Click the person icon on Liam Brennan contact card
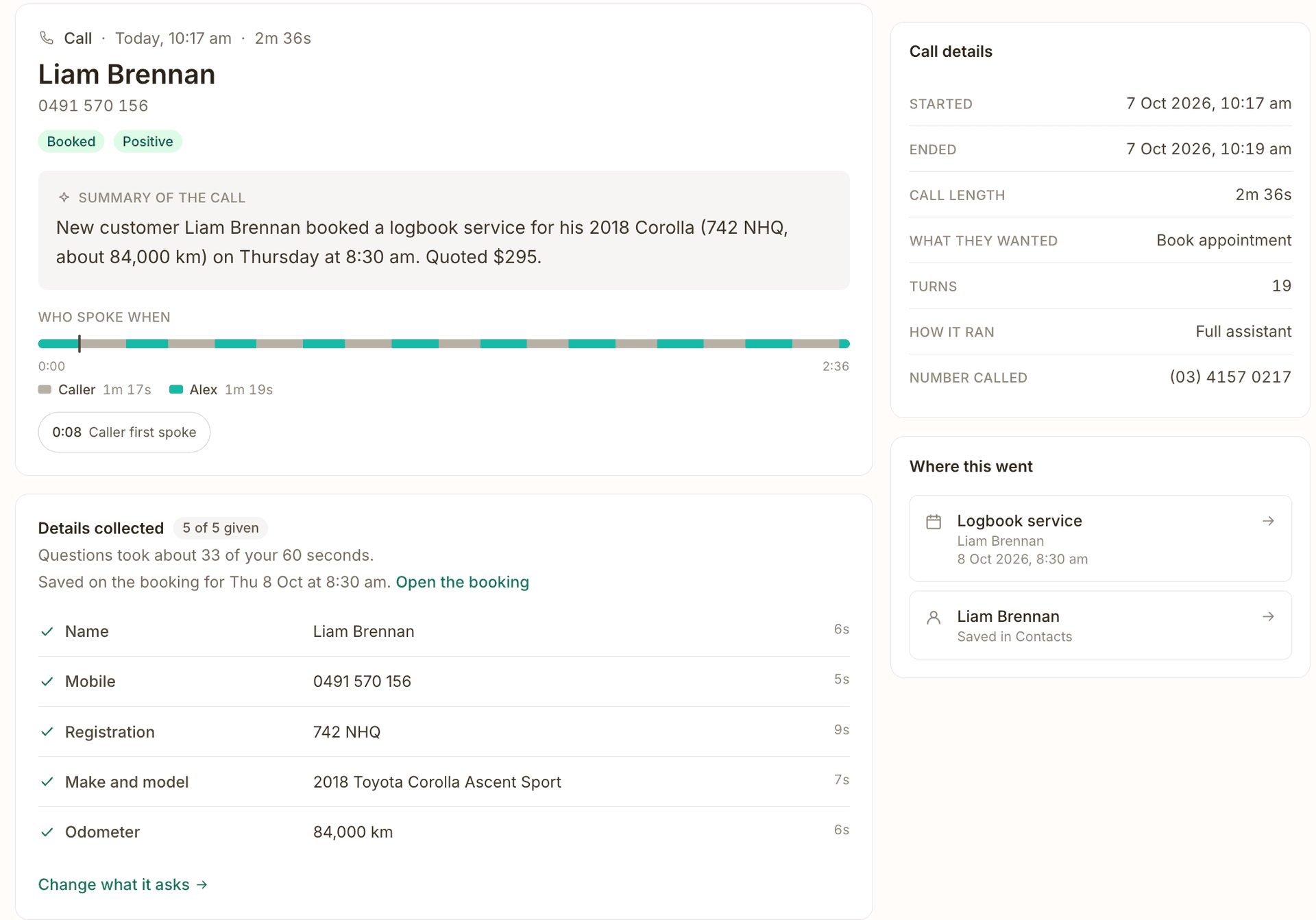The image size is (1316, 920). pyautogui.click(x=934, y=618)
